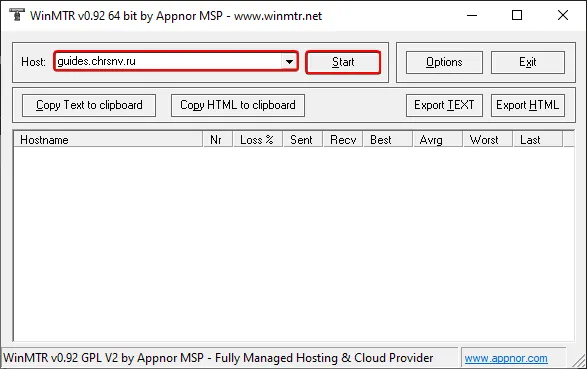Open the Host dropdown arrow
Viewport: 587px width, 369px height.
(x=289, y=61)
